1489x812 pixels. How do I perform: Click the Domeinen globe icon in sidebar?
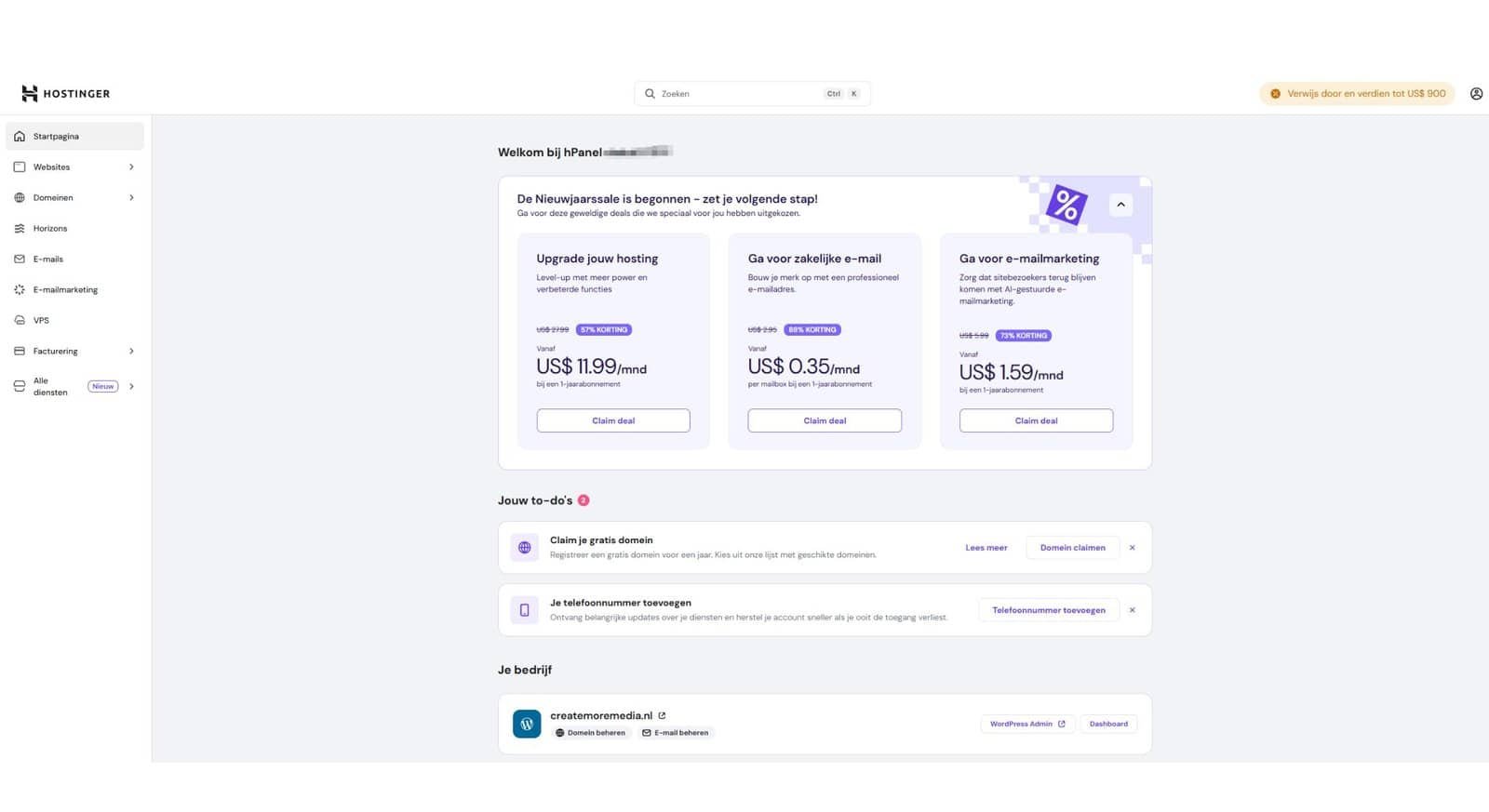20,198
